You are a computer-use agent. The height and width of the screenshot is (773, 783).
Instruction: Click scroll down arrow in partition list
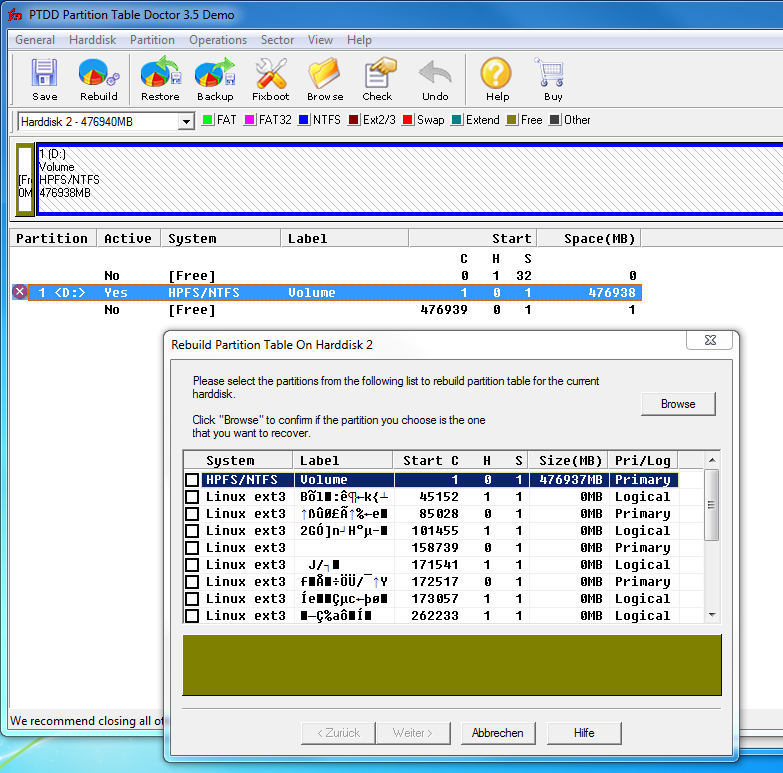click(x=712, y=615)
